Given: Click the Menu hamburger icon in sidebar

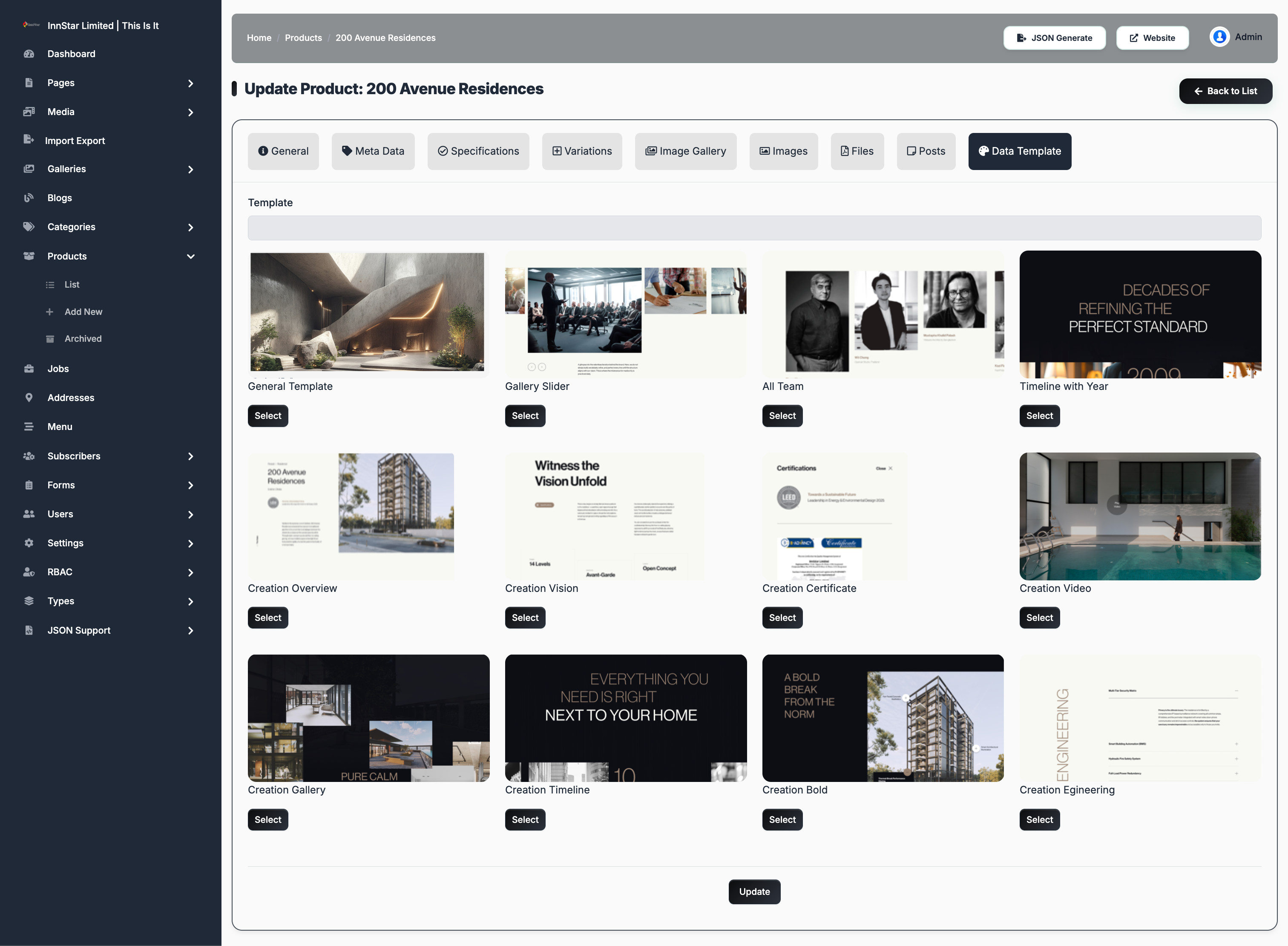Looking at the screenshot, I should (x=29, y=427).
